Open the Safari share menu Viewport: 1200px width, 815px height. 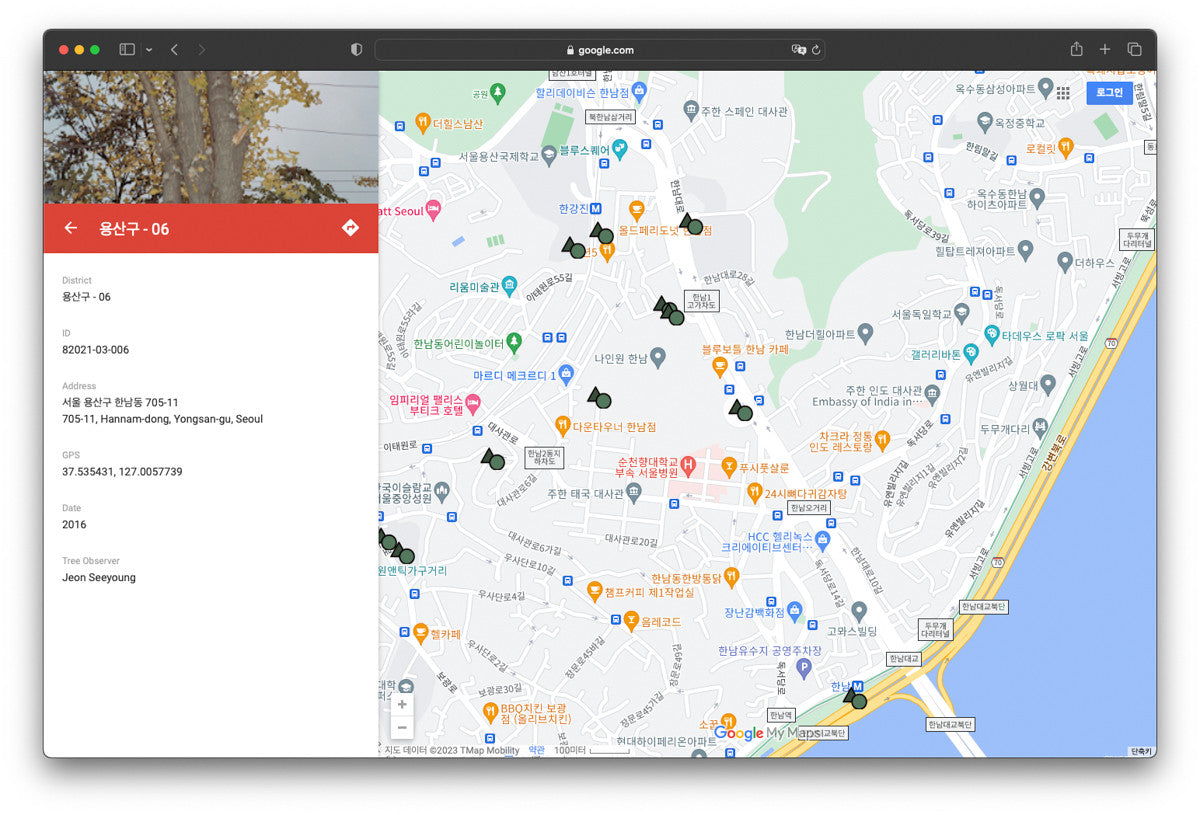pyautogui.click(x=1076, y=49)
